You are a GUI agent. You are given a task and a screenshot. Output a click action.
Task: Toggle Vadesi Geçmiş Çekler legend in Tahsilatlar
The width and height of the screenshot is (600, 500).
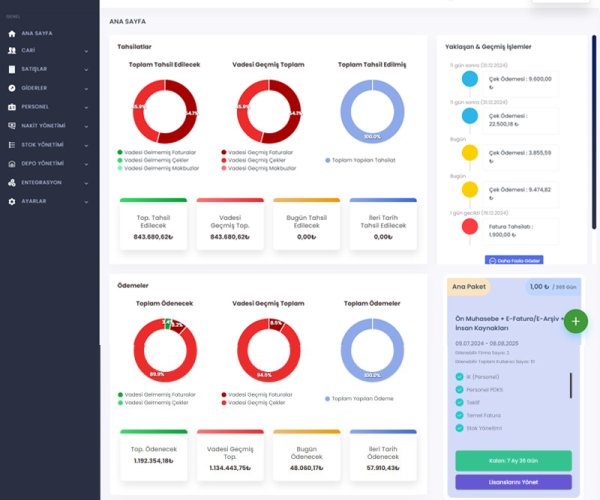click(253, 160)
